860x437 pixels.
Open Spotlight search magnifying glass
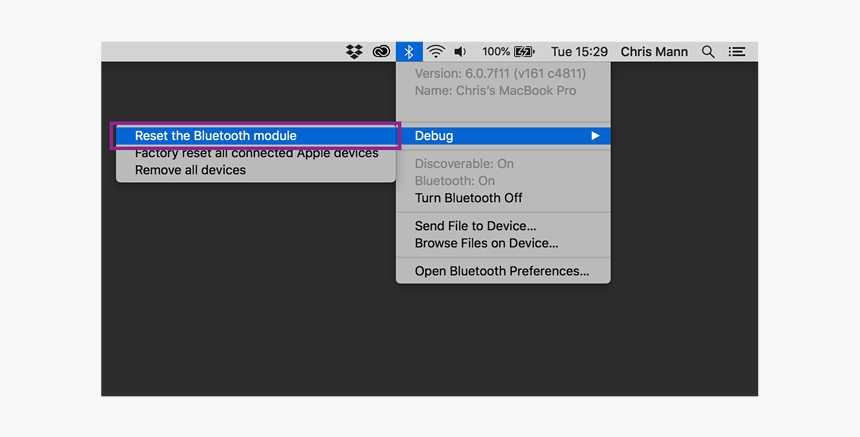[708, 52]
